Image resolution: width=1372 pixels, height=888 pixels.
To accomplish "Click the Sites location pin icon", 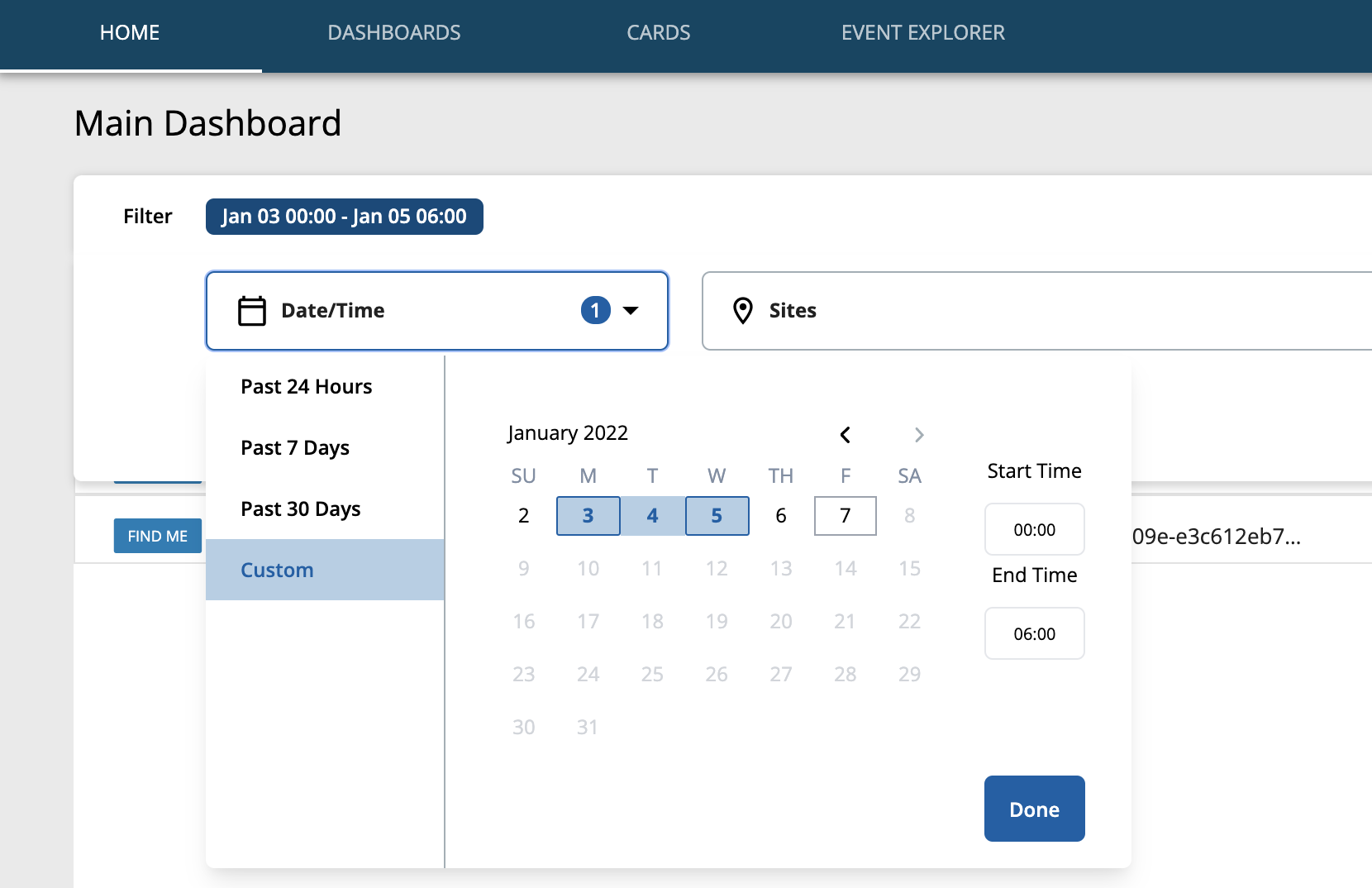I will (x=743, y=311).
